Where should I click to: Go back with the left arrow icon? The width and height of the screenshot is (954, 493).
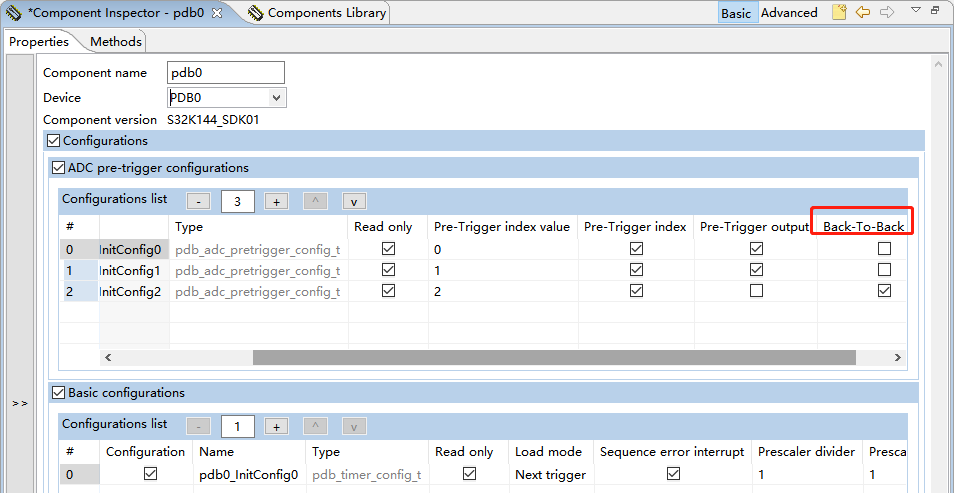pos(862,12)
